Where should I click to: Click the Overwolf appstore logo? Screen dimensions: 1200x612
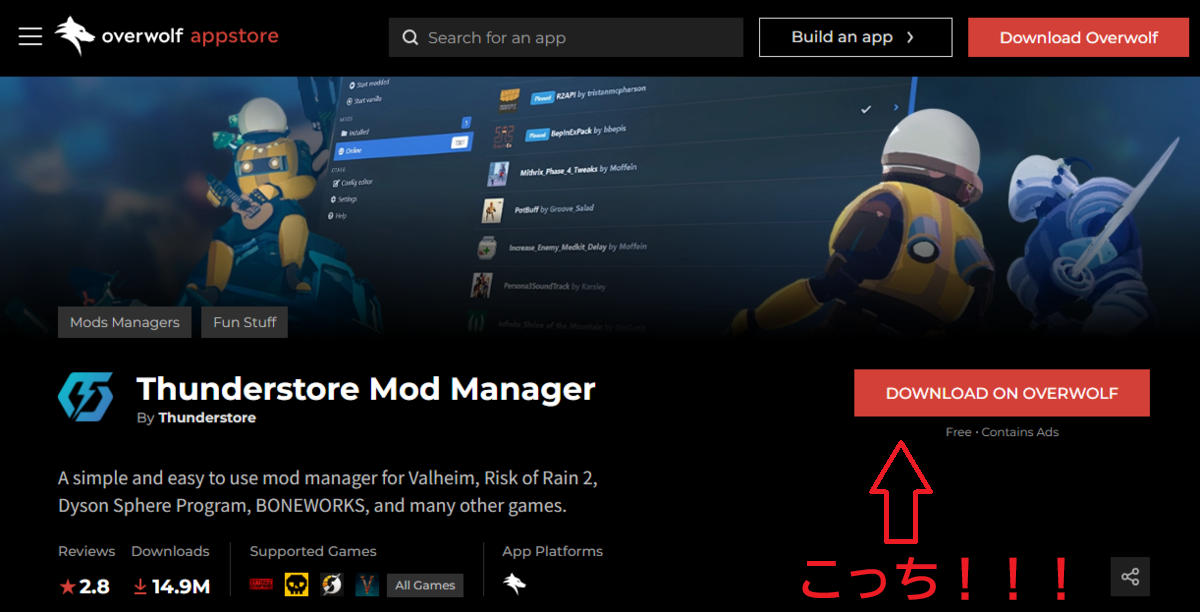(x=167, y=37)
